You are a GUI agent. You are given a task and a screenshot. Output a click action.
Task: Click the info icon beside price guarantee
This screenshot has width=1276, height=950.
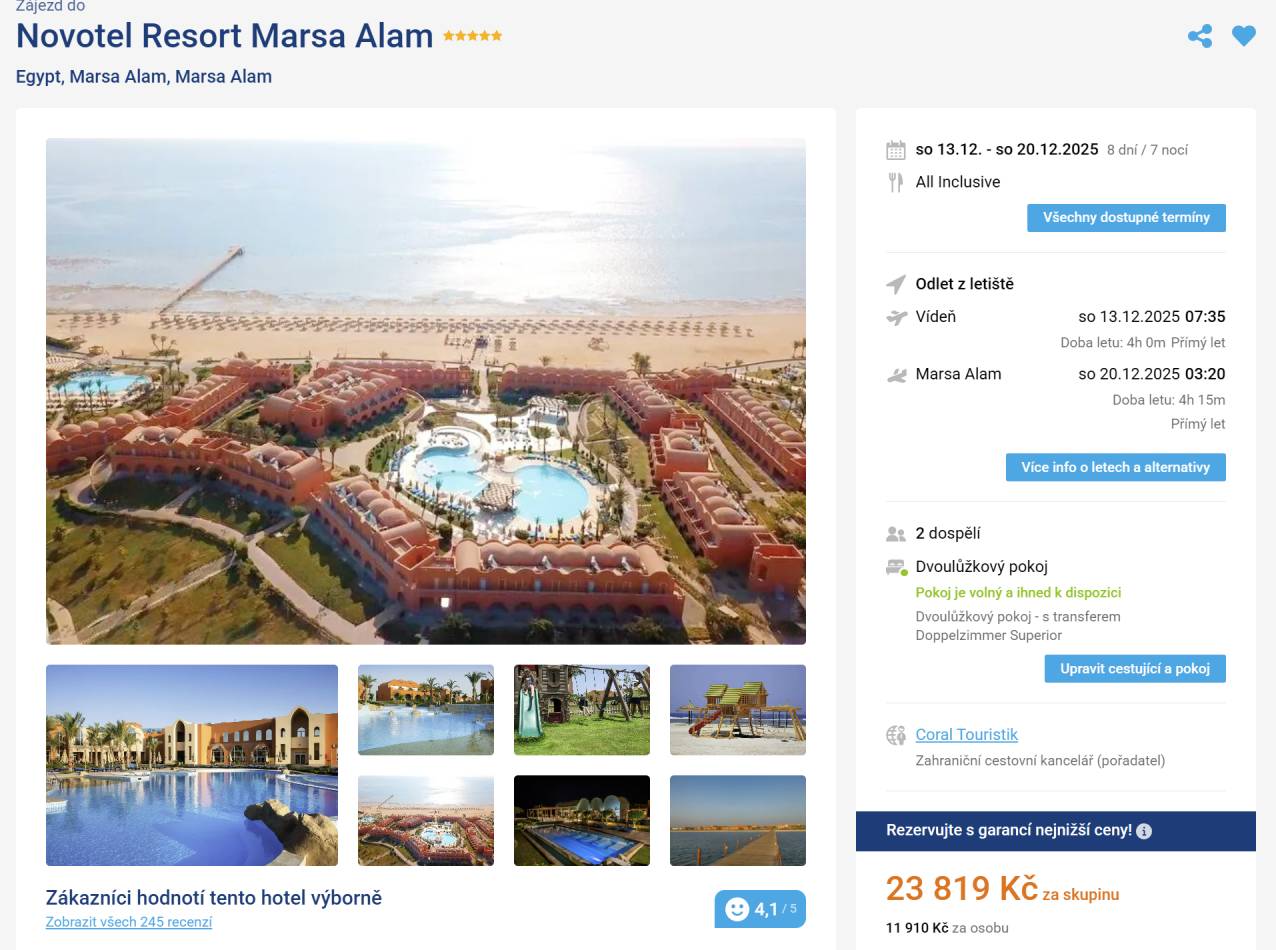tap(1144, 831)
